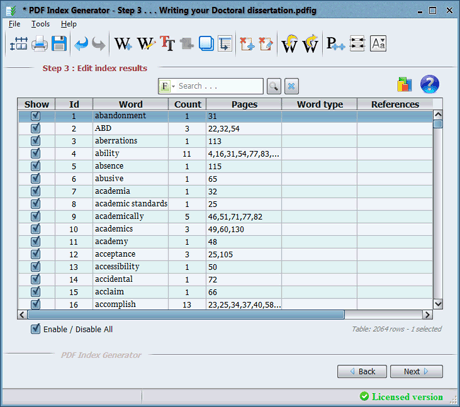Click the rows with arrows merge icon
This screenshot has height=407, width=460.
[357, 44]
